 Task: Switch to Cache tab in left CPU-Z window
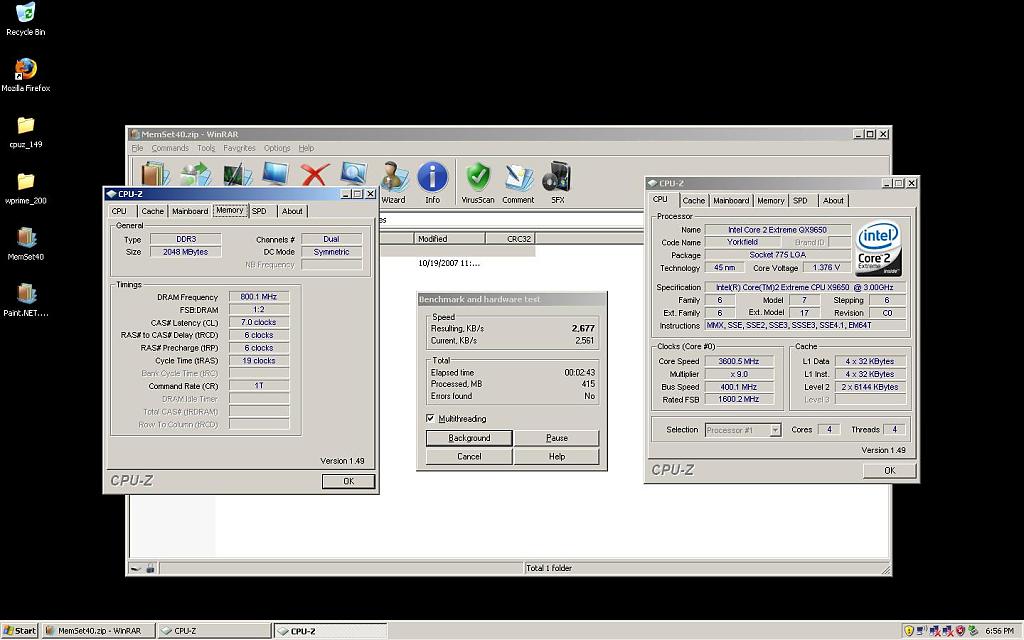click(x=153, y=211)
